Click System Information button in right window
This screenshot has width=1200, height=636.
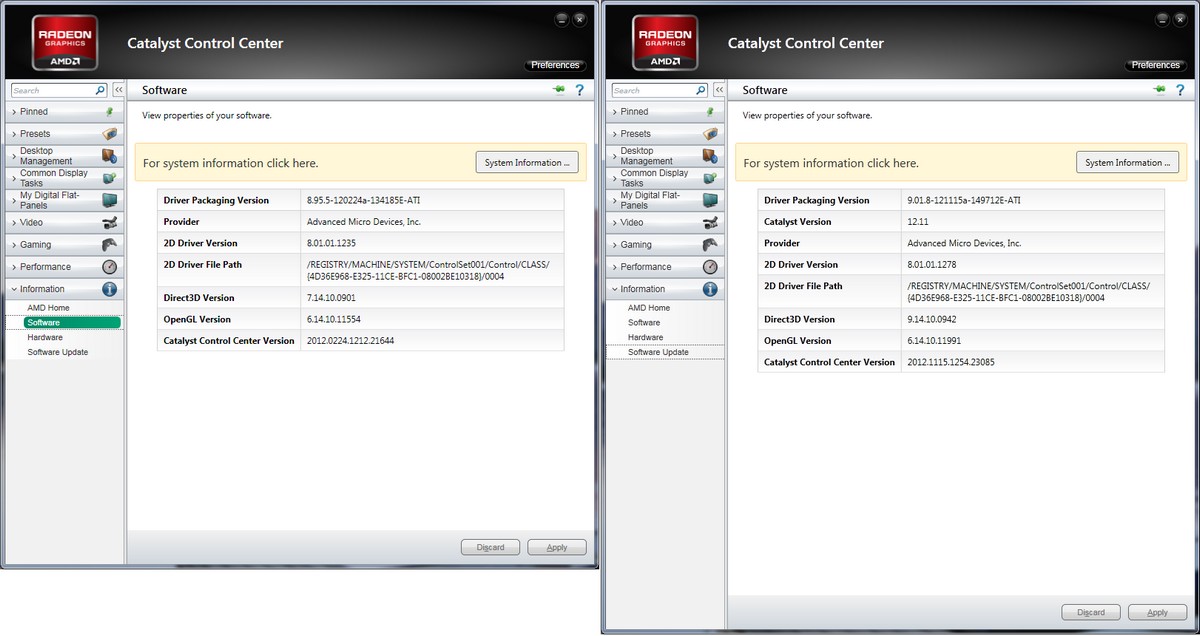[x=1128, y=162]
